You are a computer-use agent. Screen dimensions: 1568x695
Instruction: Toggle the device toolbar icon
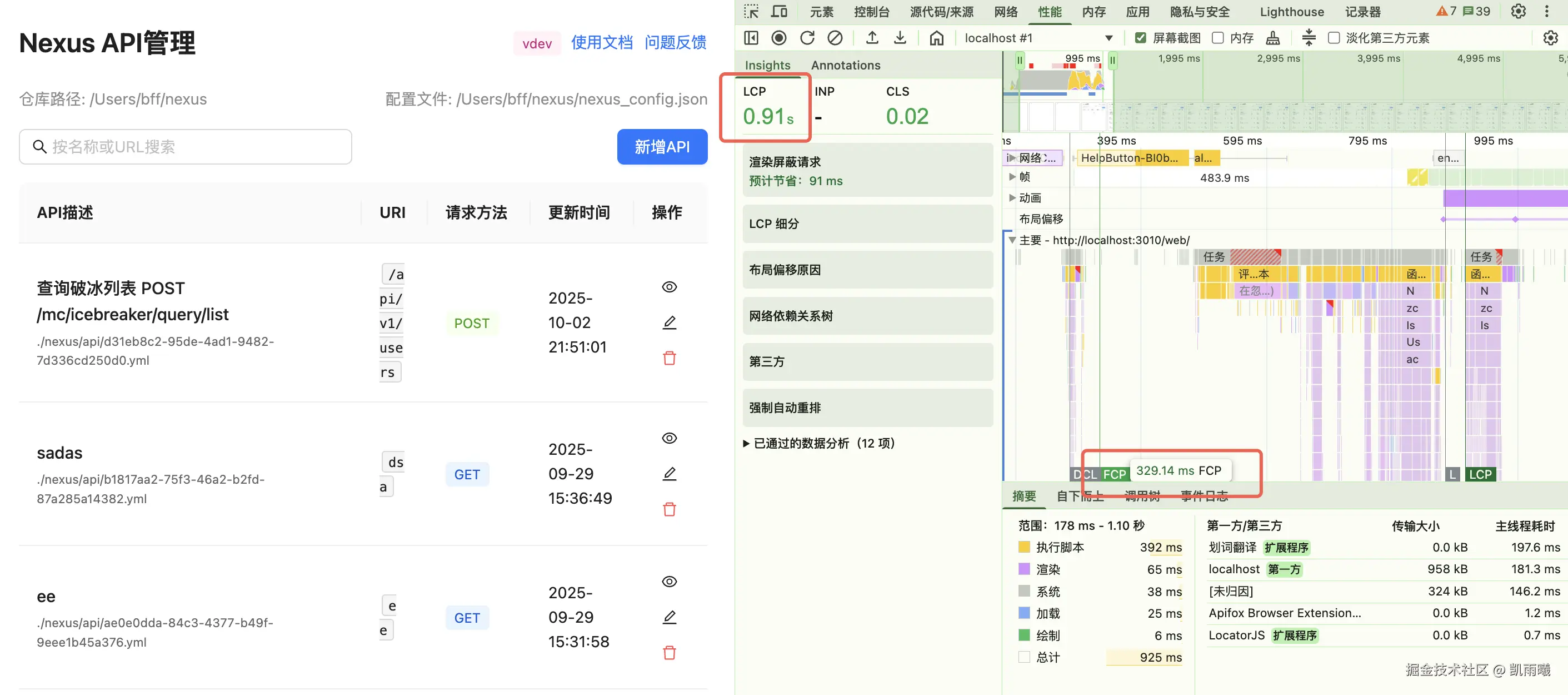click(x=779, y=12)
